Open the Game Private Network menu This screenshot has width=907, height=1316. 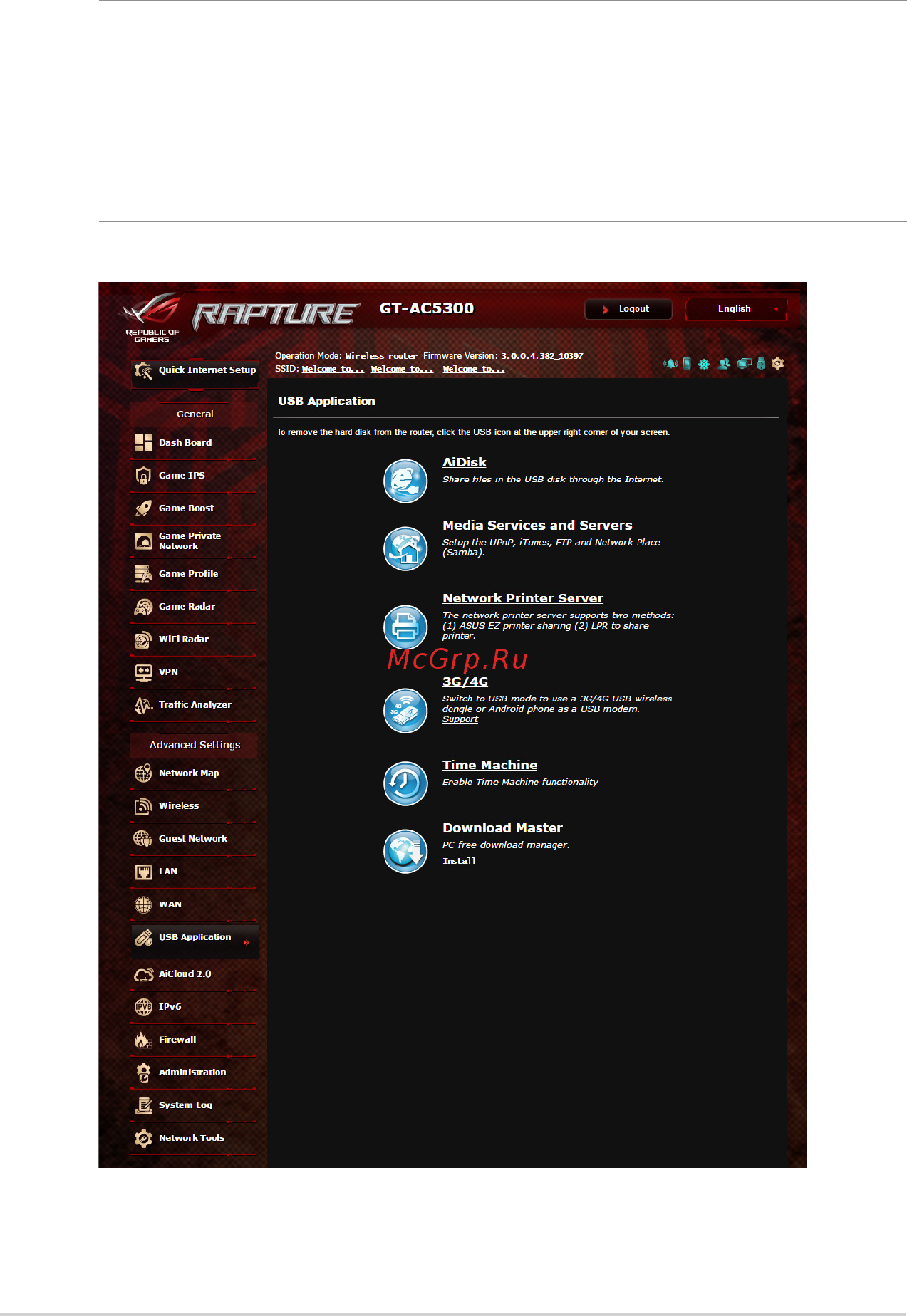(x=194, y=541)
